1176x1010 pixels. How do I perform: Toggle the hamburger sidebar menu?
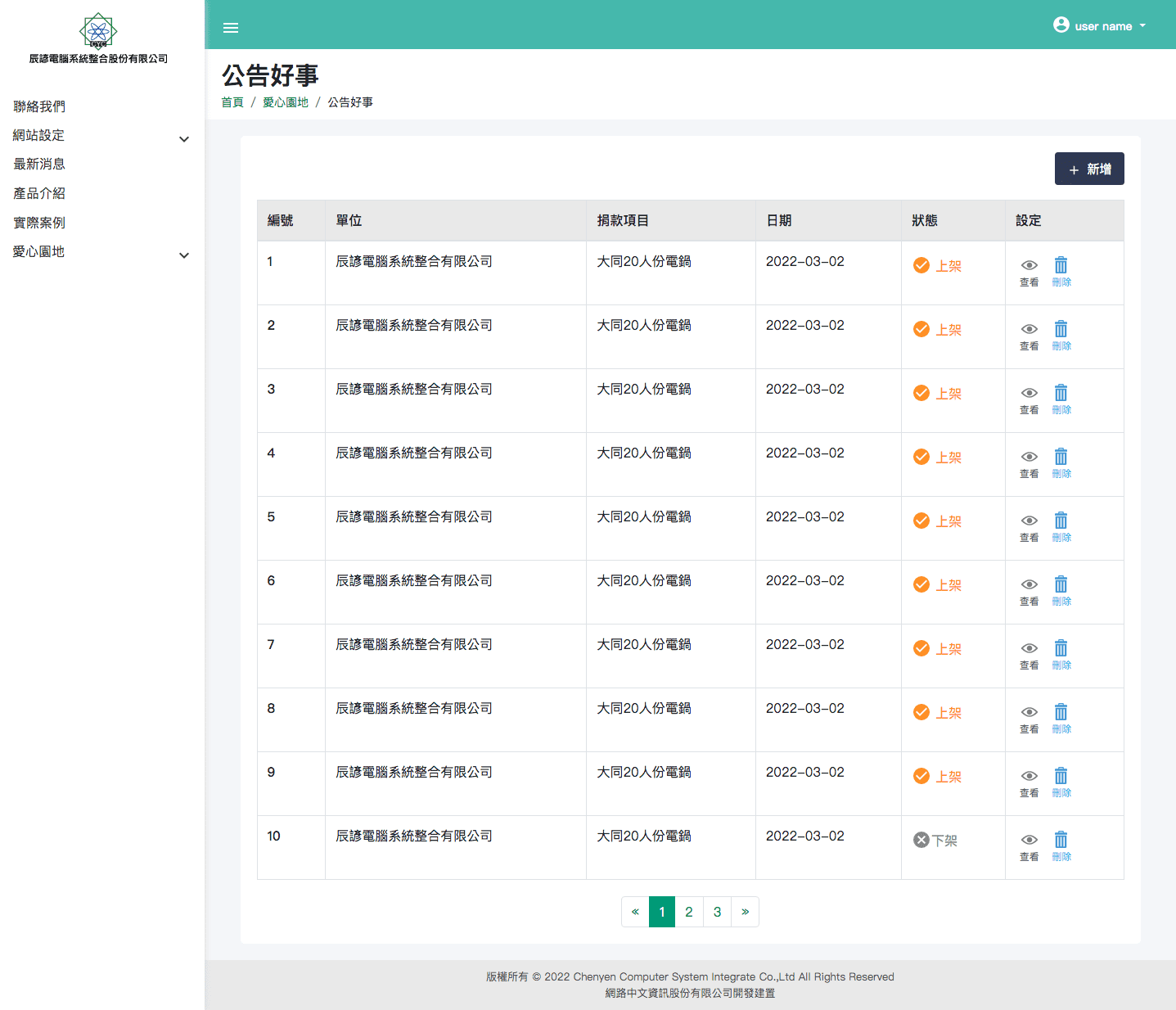pos(231,28)
